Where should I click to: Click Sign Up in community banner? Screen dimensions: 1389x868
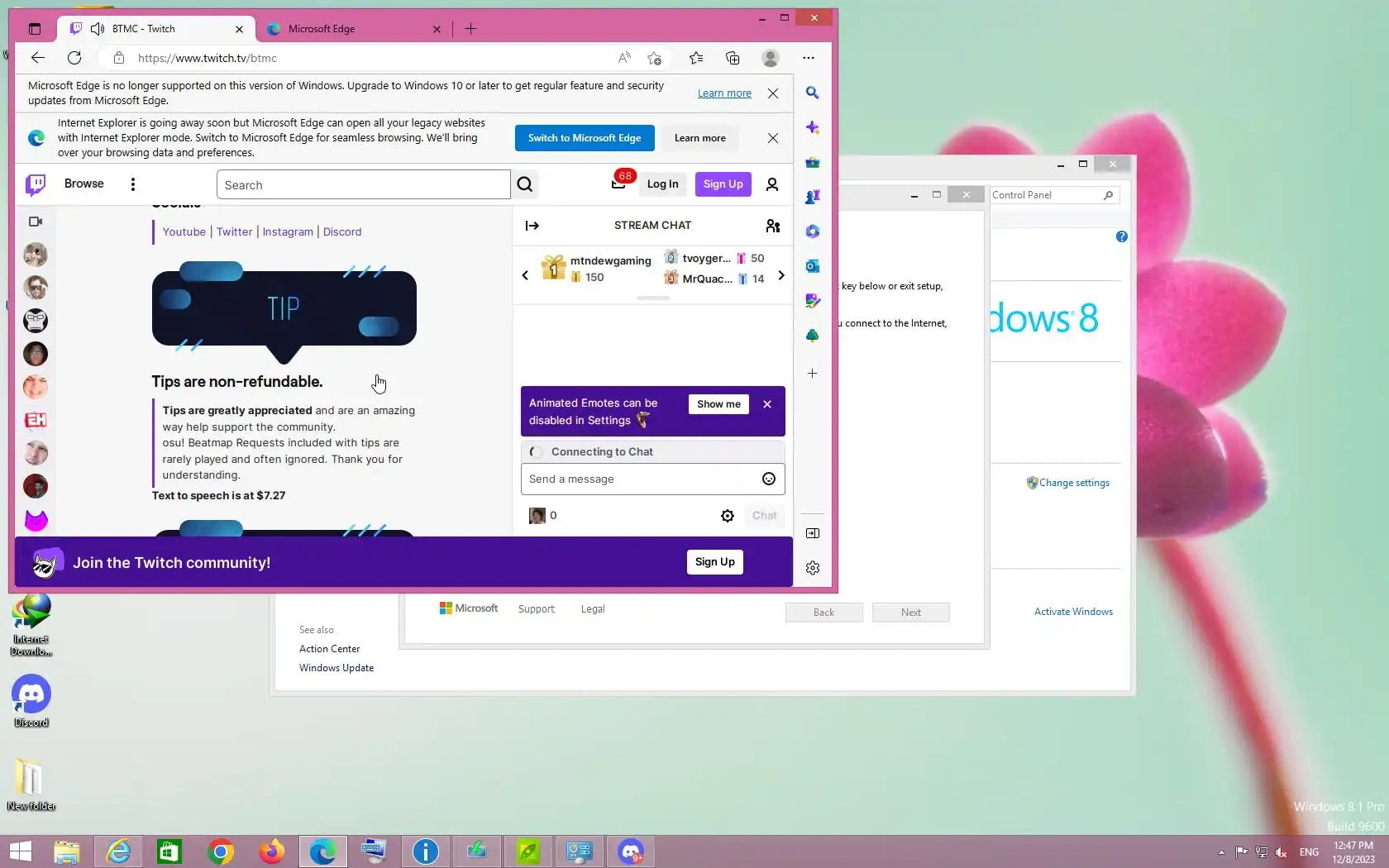[715, 562]
